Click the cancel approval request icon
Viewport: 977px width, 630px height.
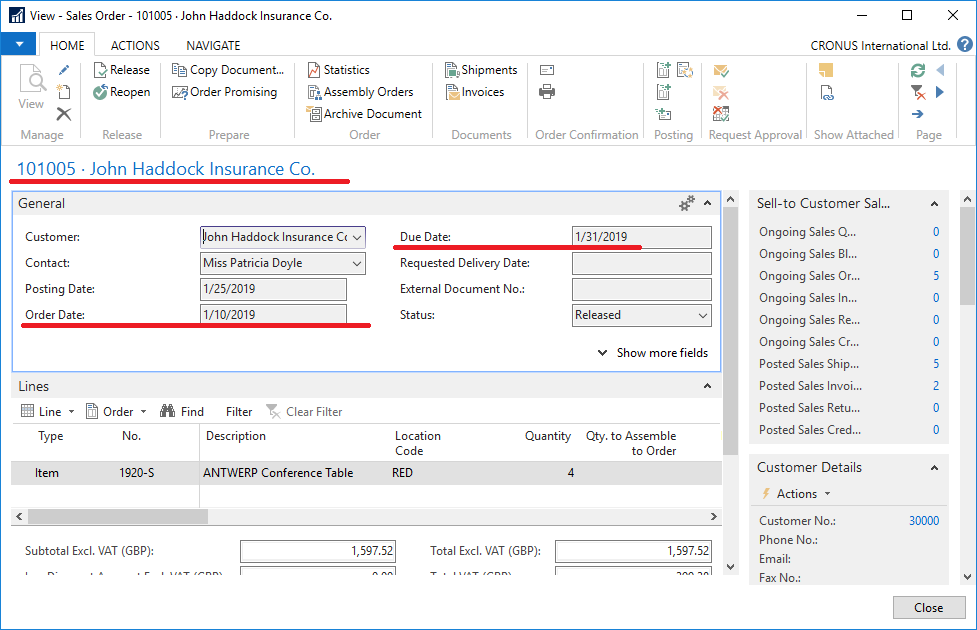pos(721,92)
